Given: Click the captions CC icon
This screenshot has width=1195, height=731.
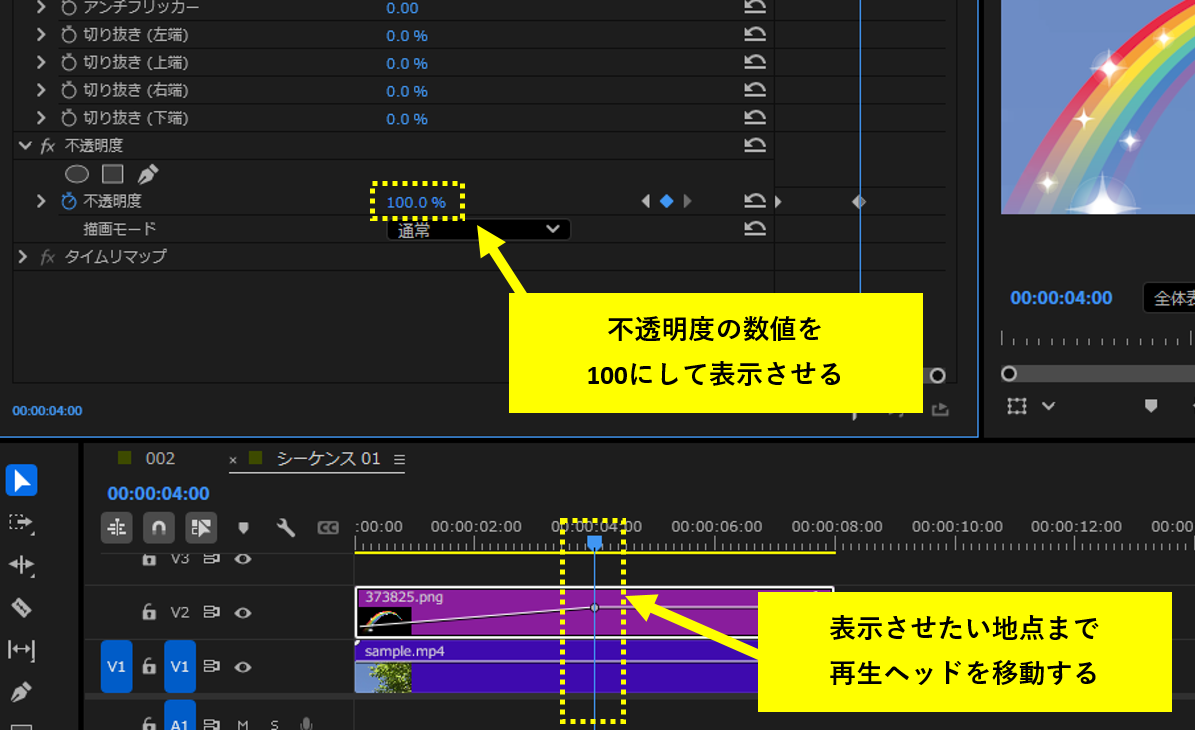Looking at the screenshot, I should pos(329,526).
